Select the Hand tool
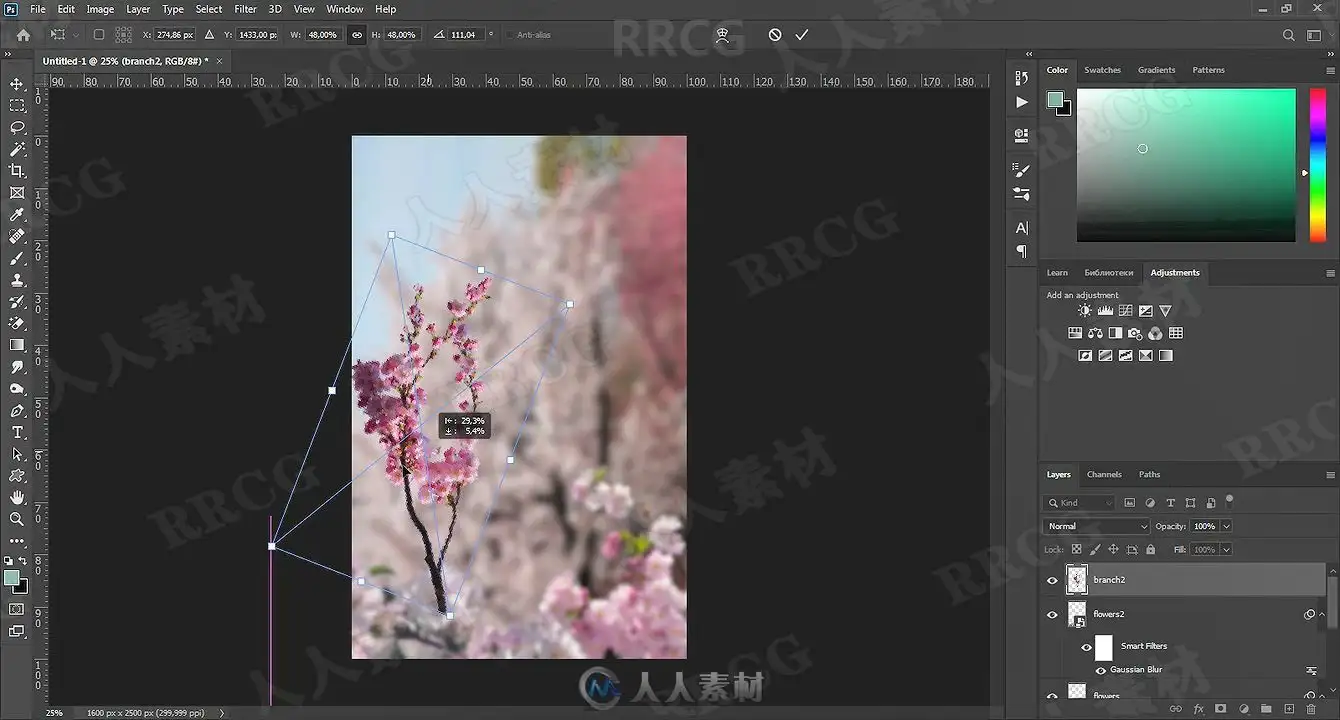The image size is (1340, 720). coord(17,497)
